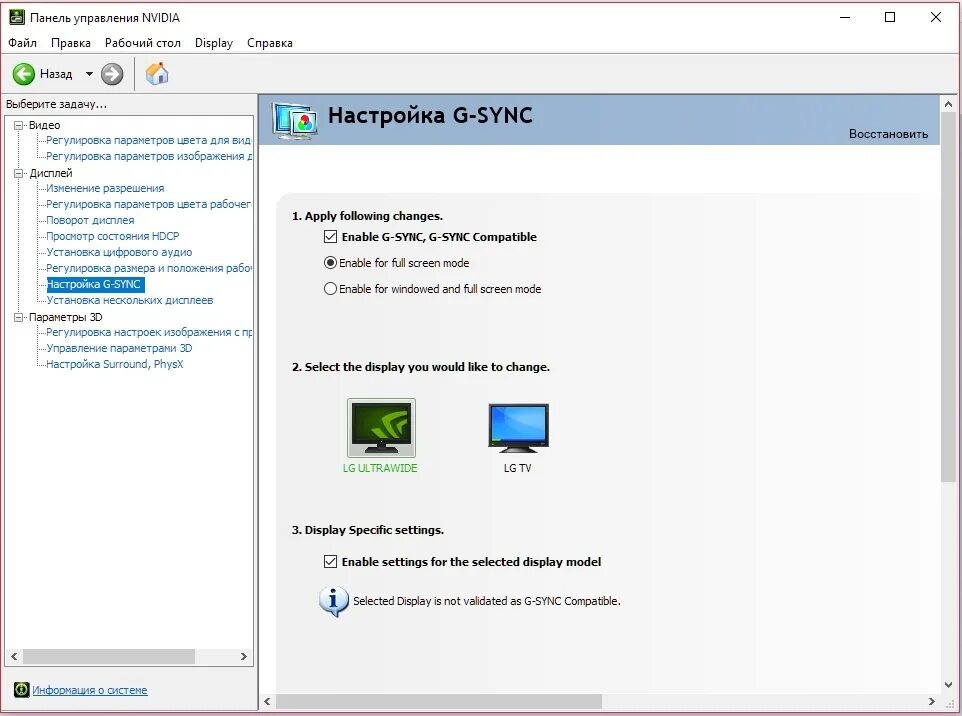This screenshot has height=716, width=962.
Task: Open Регулировка настроек изображения с просмотром
Action: pos(148,332)
